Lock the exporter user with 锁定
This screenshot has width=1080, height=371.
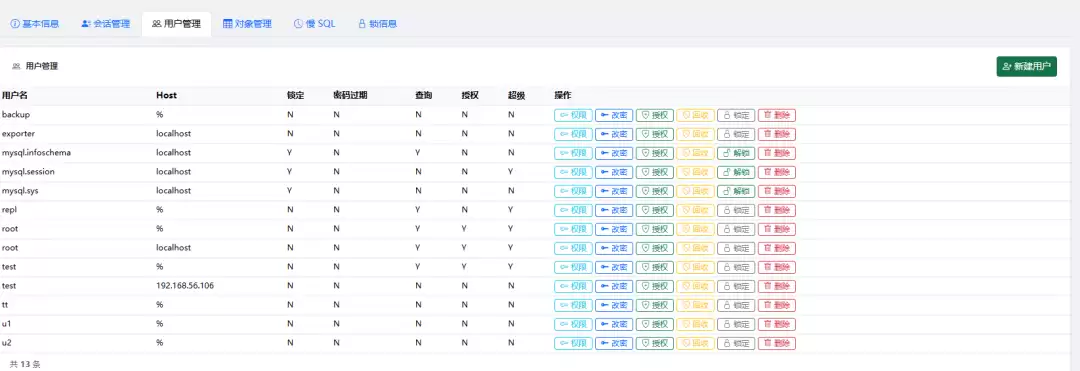(x=736, y=134)
